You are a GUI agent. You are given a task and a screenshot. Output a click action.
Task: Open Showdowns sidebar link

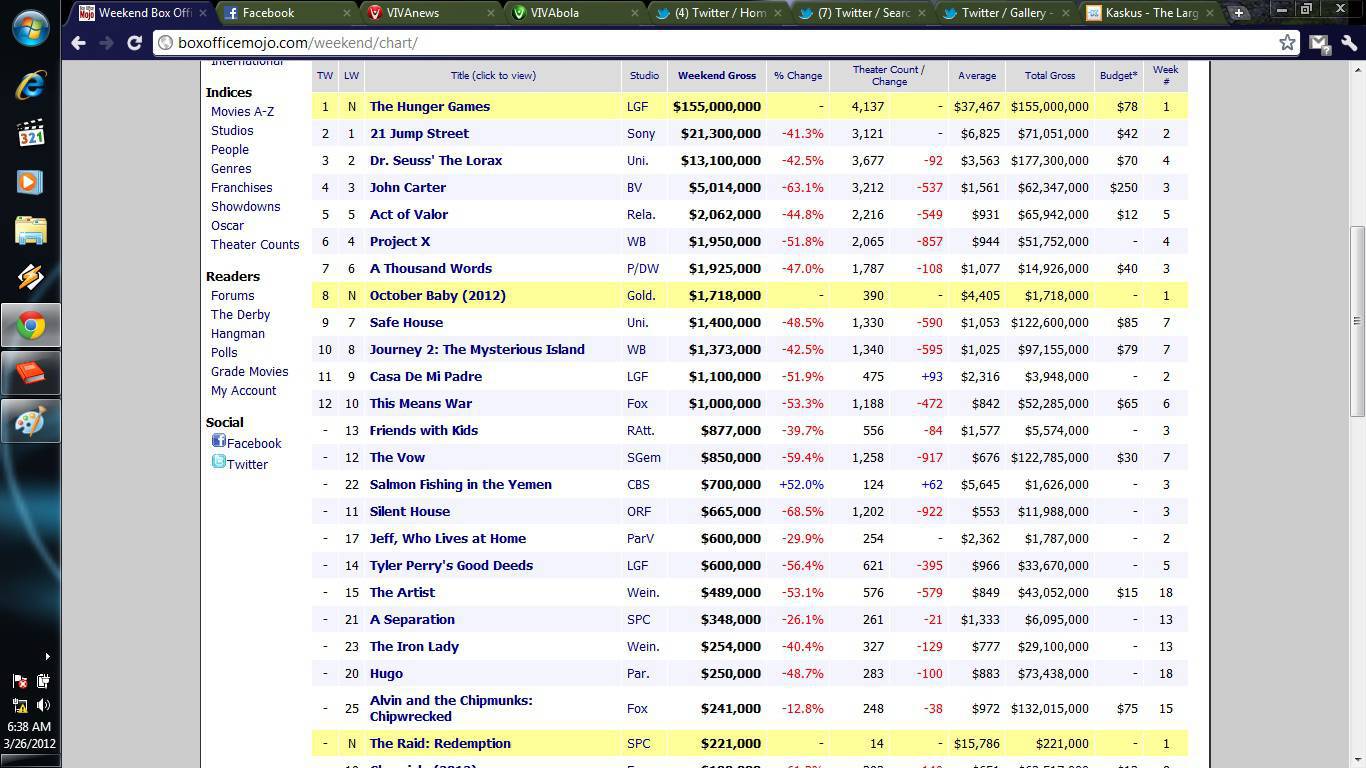coord(245,207)
